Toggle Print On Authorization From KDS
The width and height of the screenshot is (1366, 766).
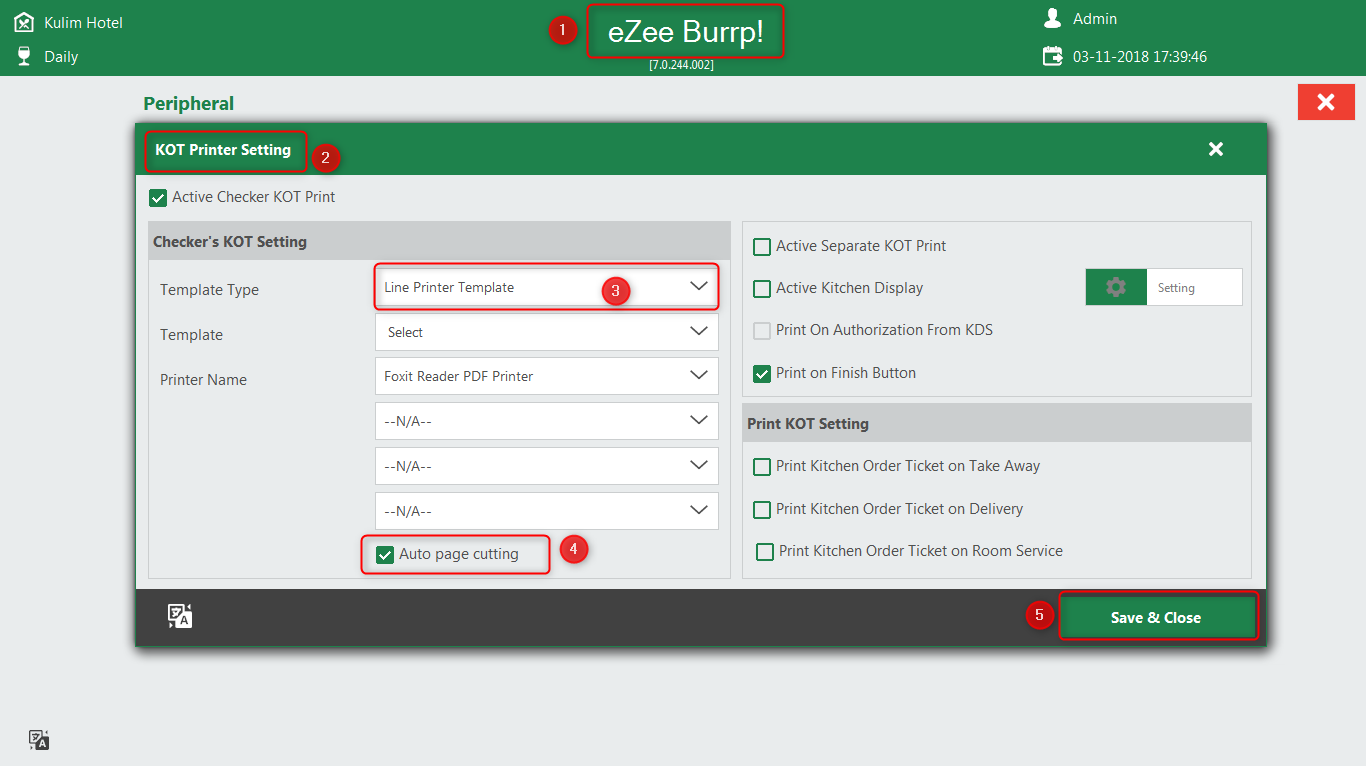click(762, 330)
